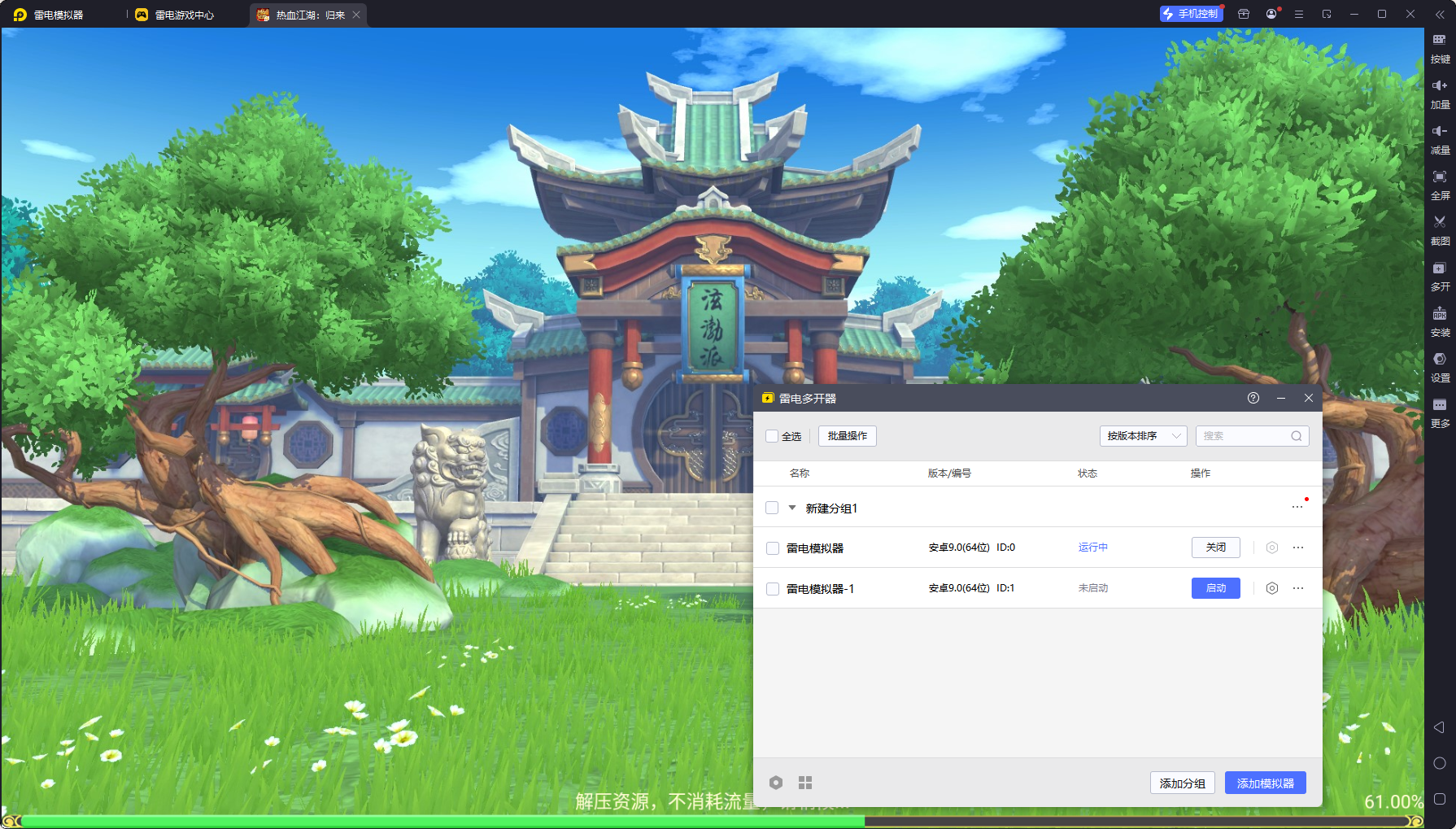Click the 批量操作 batch button

point(848,436)
